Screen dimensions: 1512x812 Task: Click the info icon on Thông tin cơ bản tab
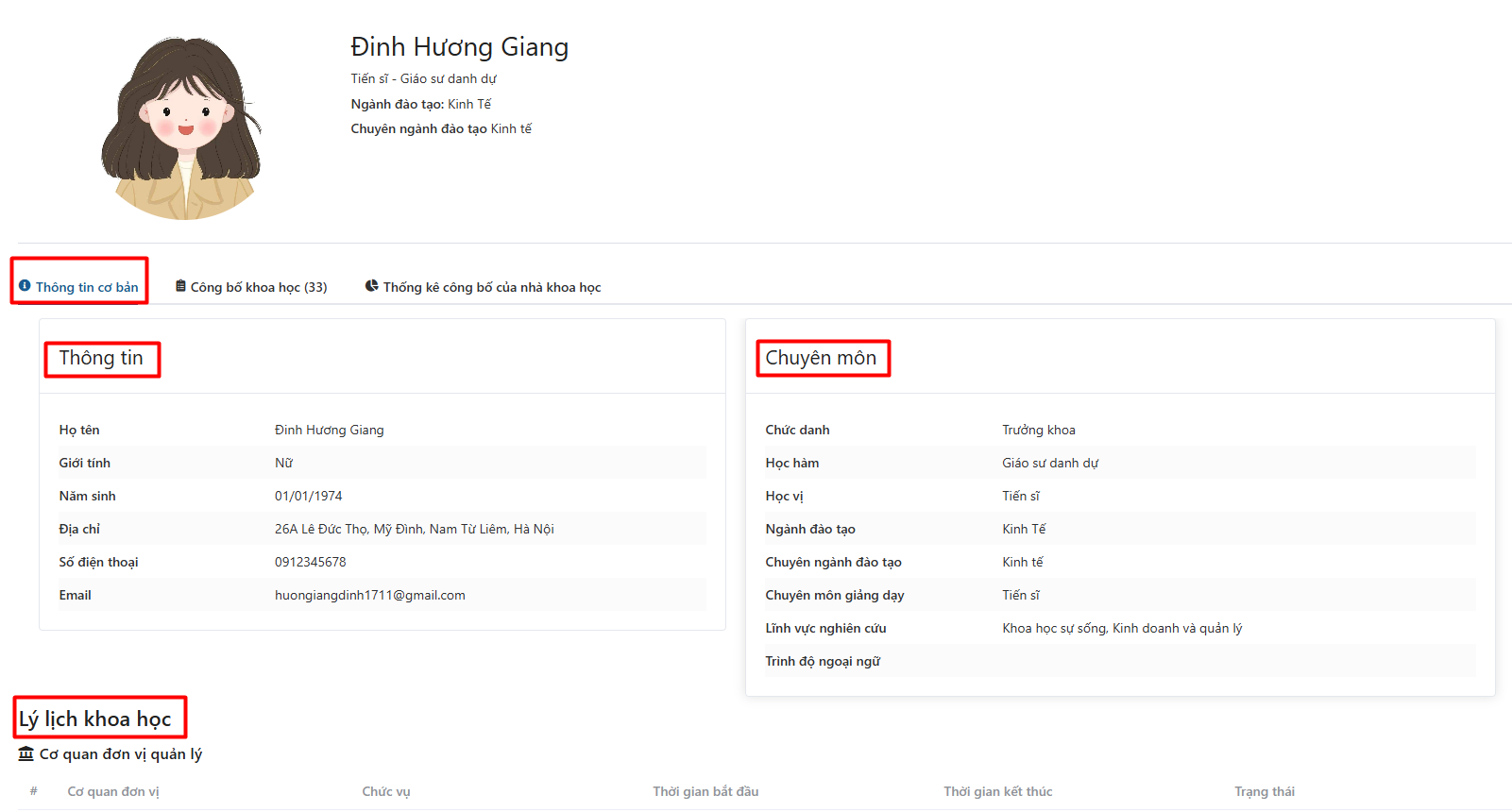(x=25, y=286)
